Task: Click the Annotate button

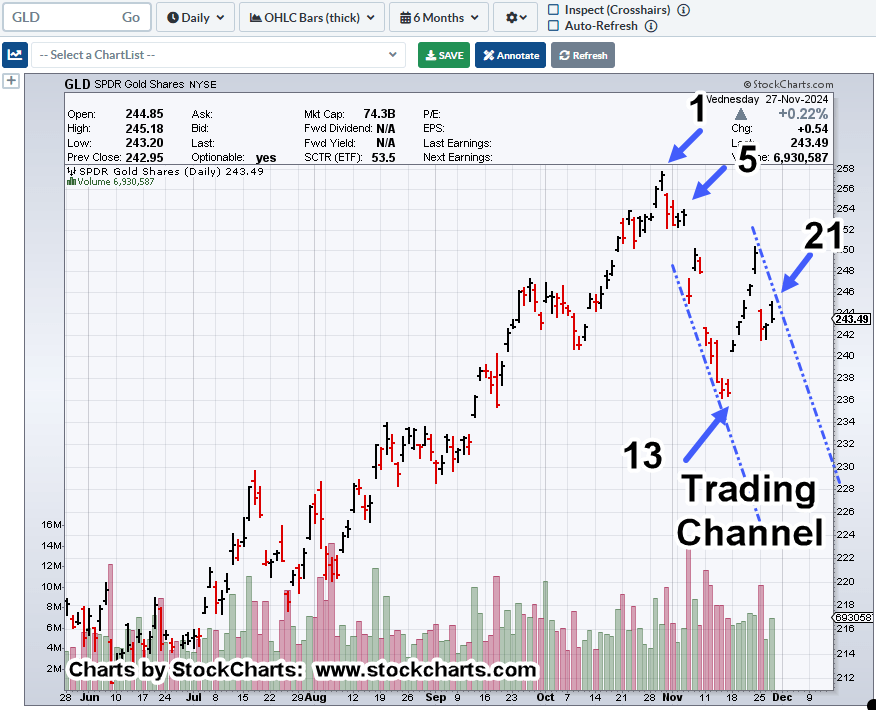Action: pos(510,55)
